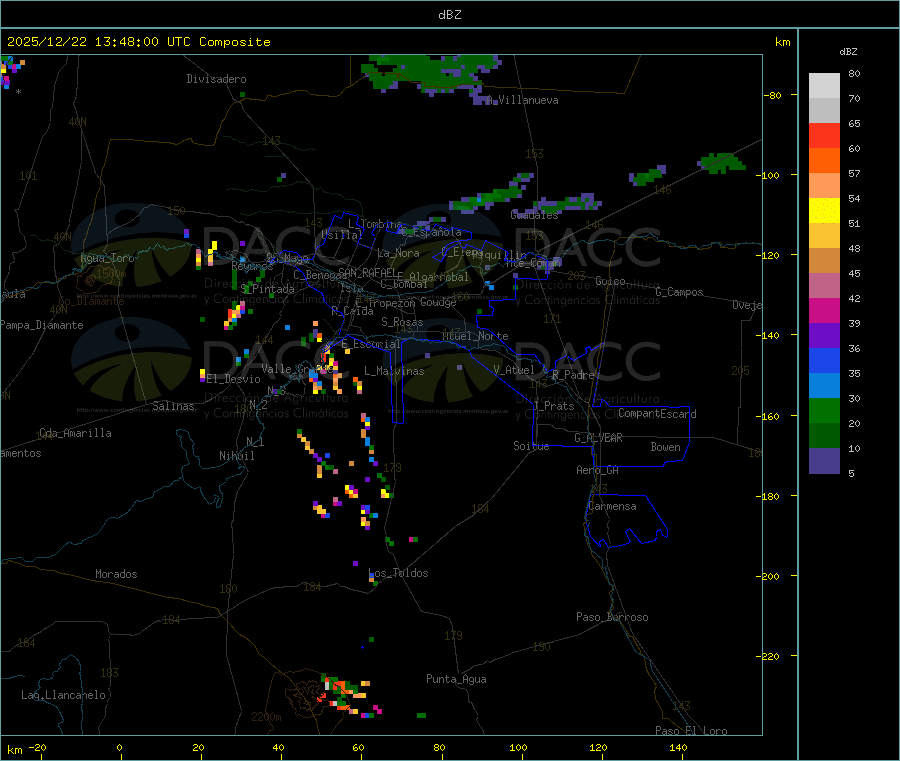Click the Carmensa place label

tap(612, 506)
